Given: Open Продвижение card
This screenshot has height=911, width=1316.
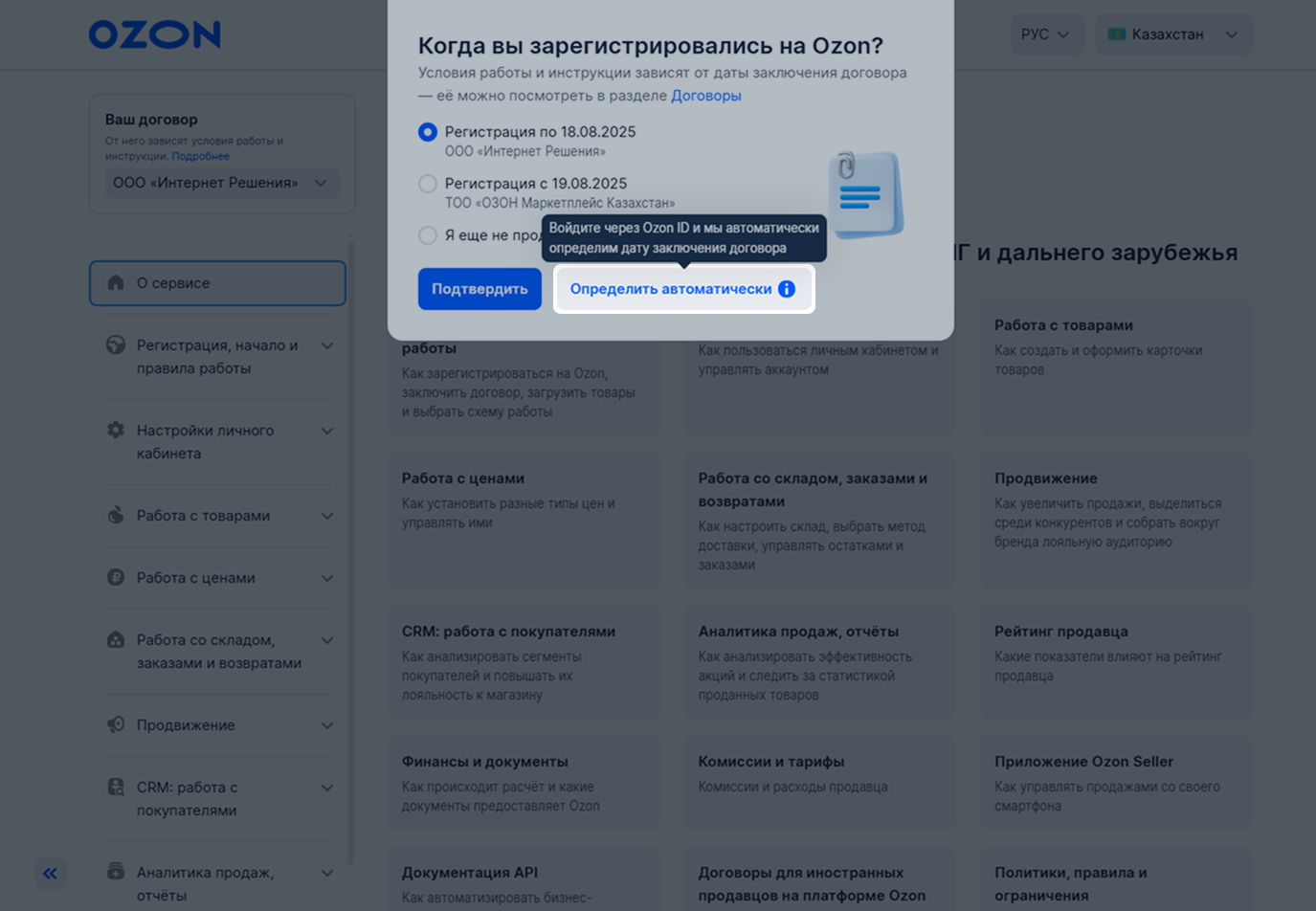Looking at the screenshot, I should pos(1115,522).
